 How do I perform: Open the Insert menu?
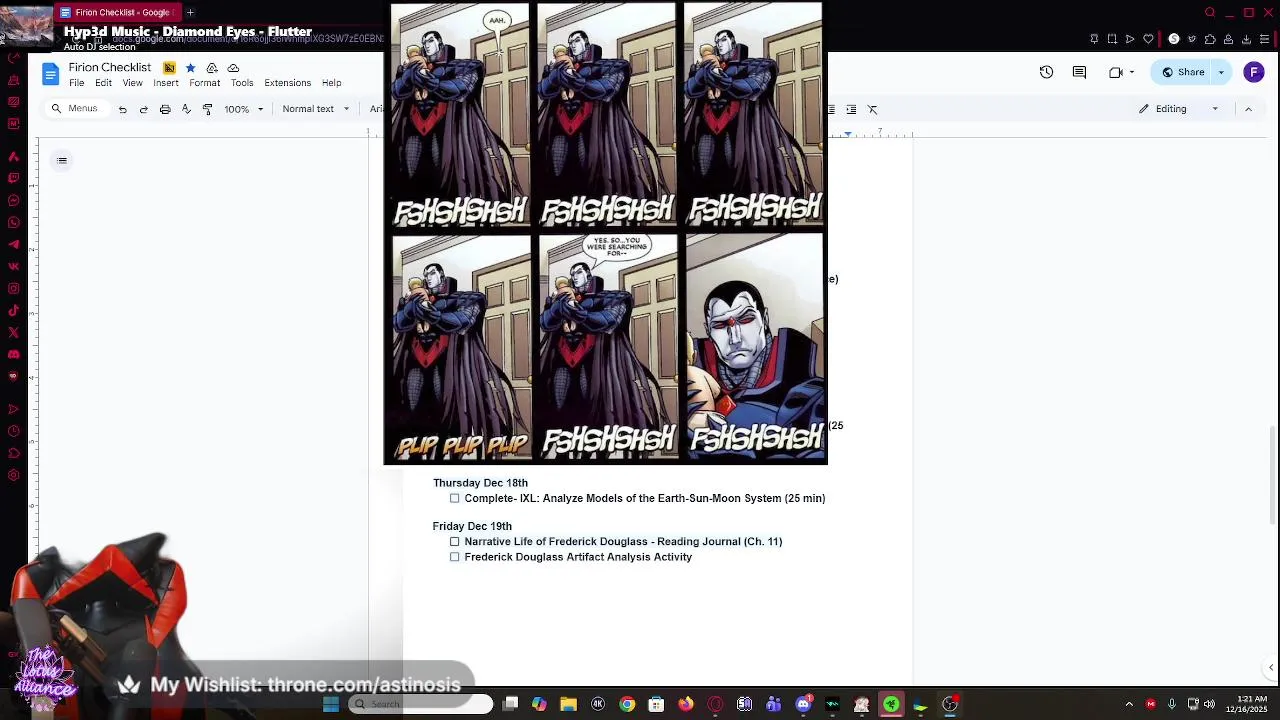pos(166,83)
